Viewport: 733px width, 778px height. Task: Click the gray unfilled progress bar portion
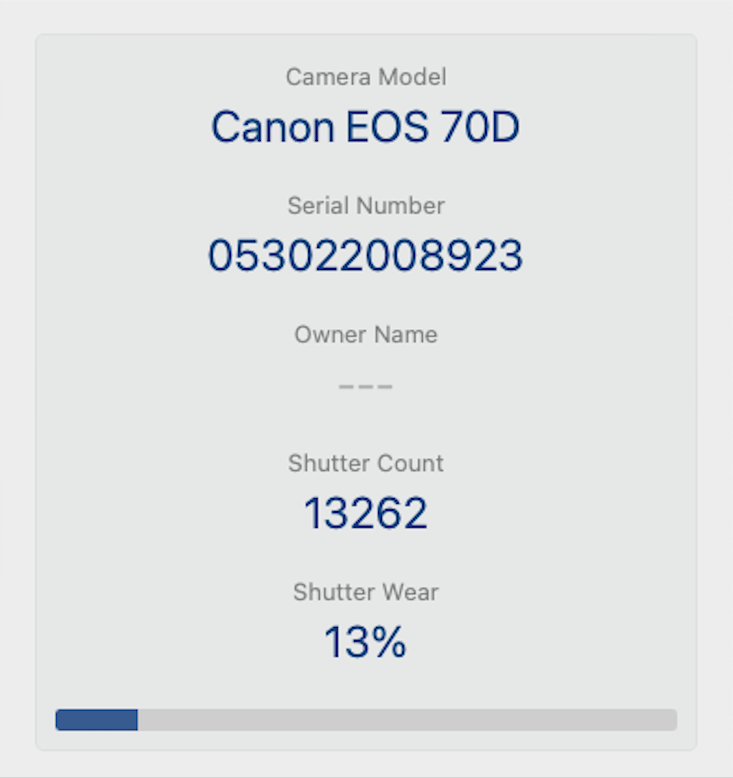[407, 719]
